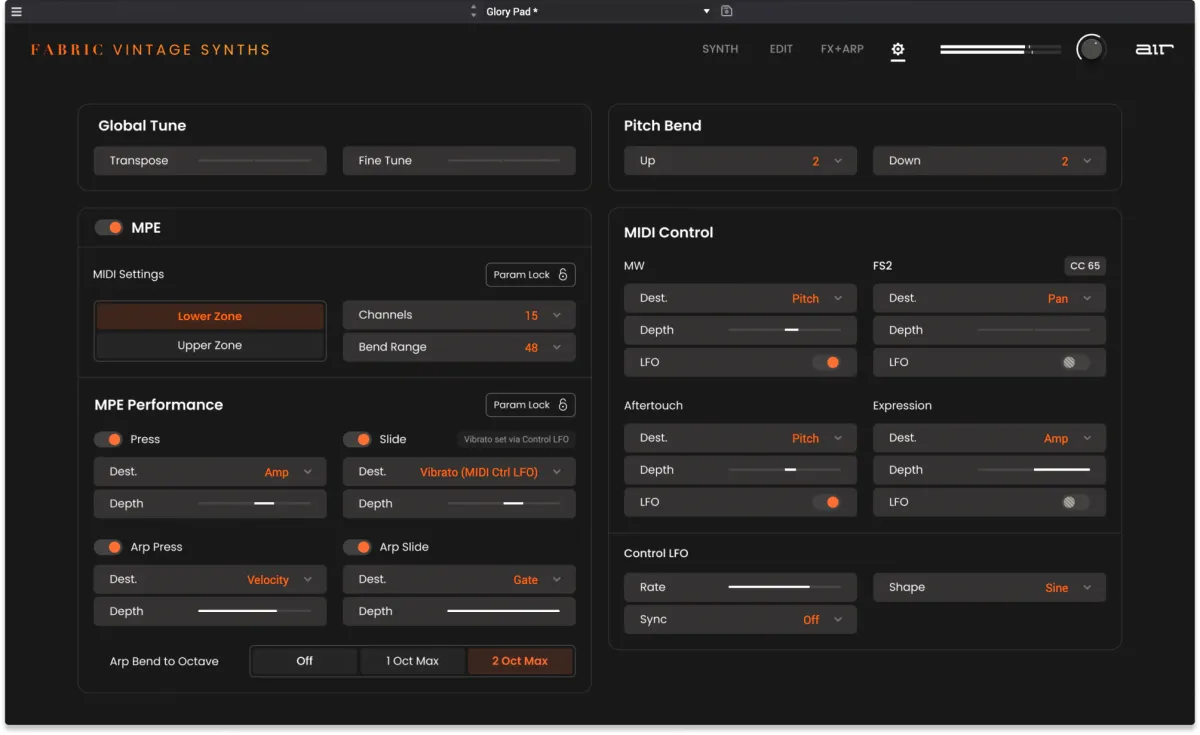Click the CC 65 field for FS2
Viewport: 1200px width, 735px height.
pos(1085,266)
